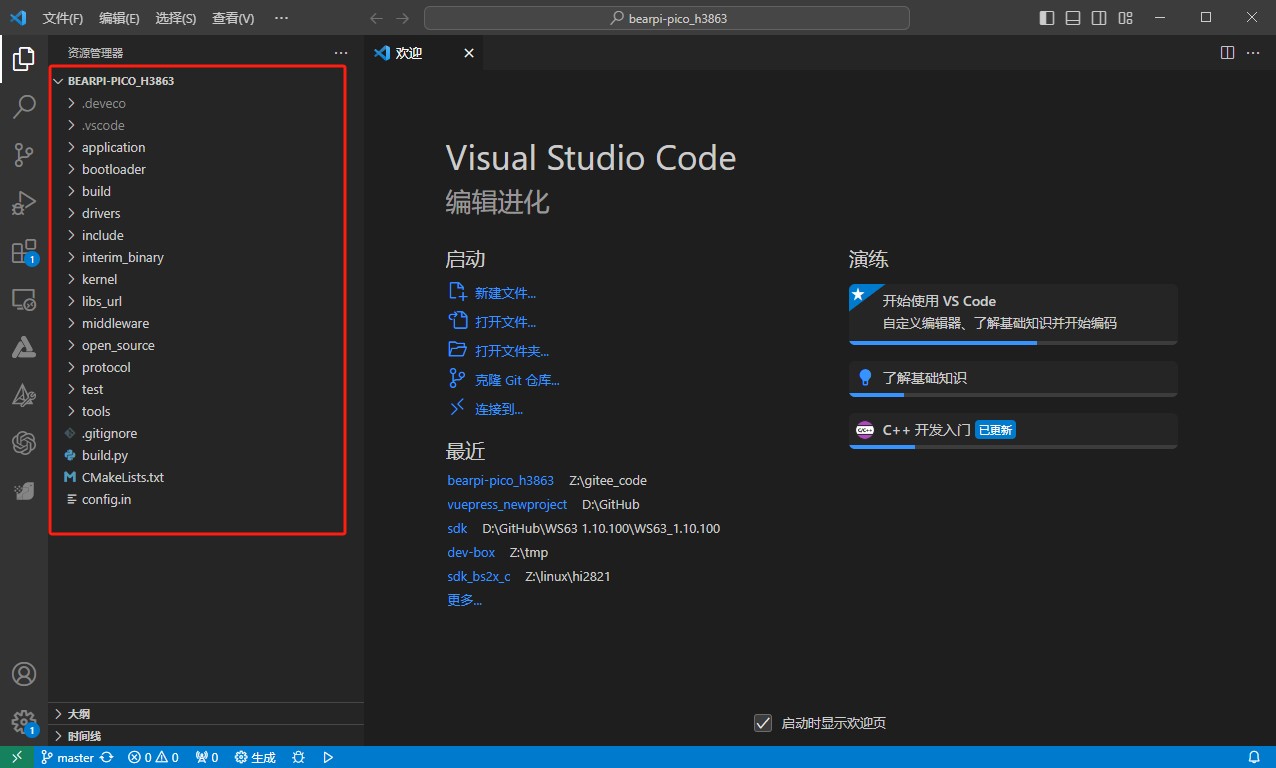Click the 克隆 Git 仓库... link
The height and width of the screenshot is (768, 1276).
pos(517,380)
